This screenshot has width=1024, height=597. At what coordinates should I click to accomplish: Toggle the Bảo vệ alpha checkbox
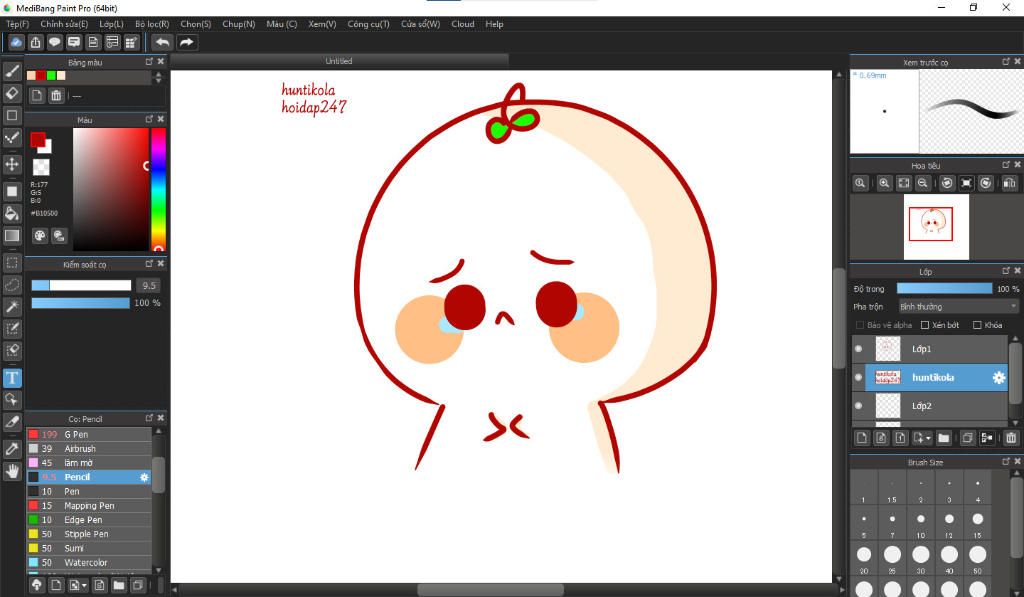(x=859, y=325)
